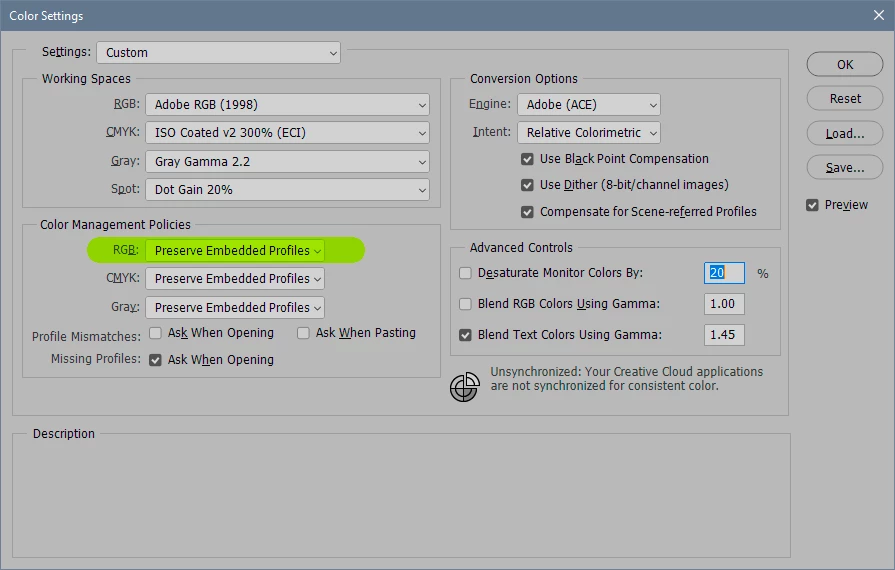Click the Load... button

[845, 134]
